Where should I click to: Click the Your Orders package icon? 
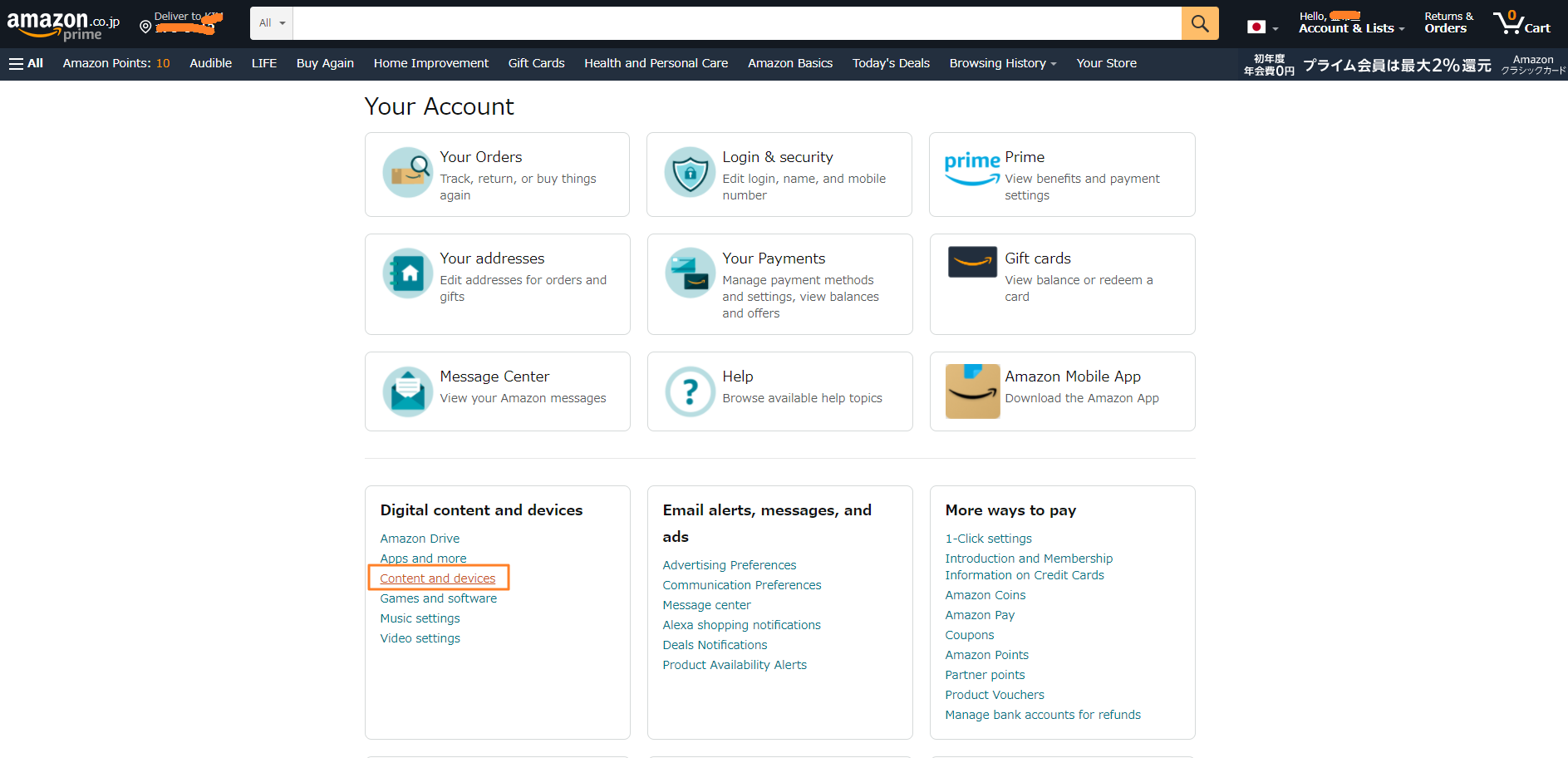pyautogui.click(x=407, y=172)
